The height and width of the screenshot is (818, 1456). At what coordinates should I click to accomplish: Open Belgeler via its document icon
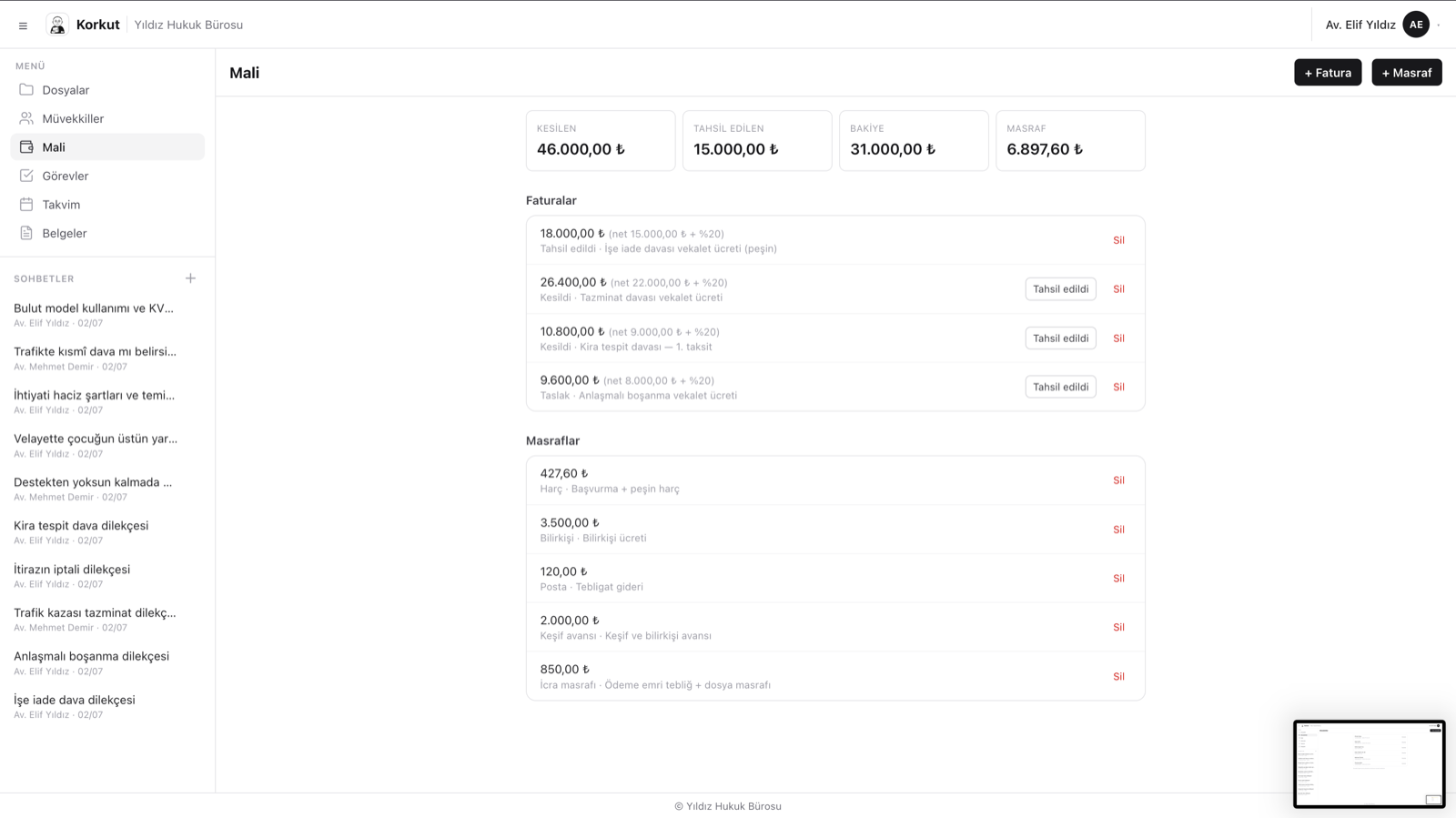(26, 233)
